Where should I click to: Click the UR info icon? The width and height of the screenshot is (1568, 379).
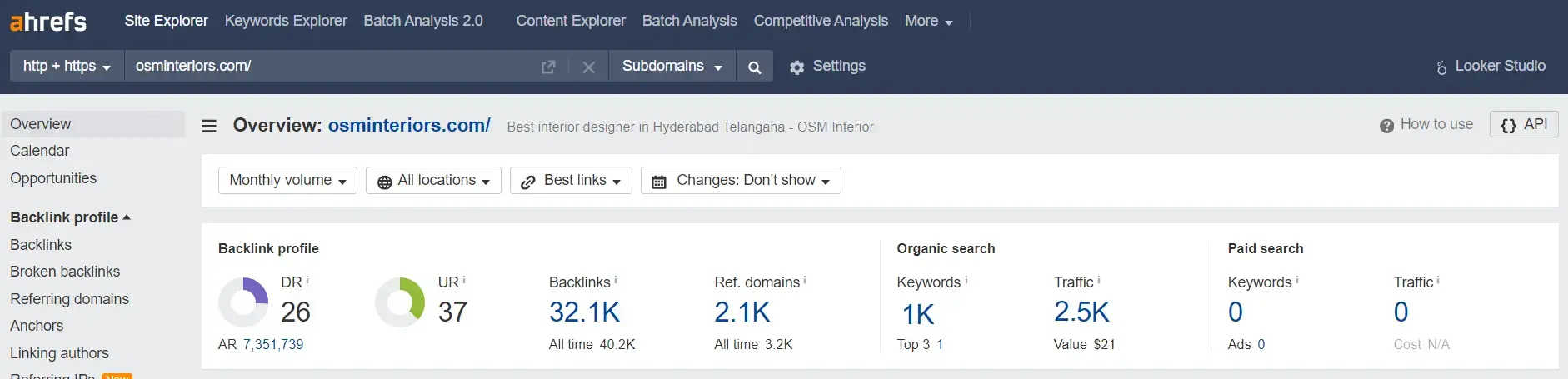464,280
